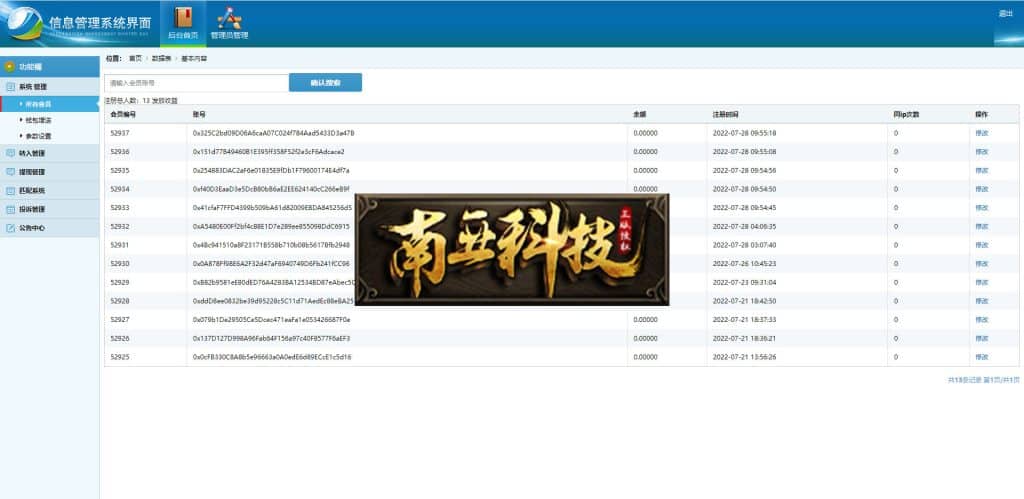
Task: Open the 投诉管理 sidebar section
Action: [x=50, y=210]
